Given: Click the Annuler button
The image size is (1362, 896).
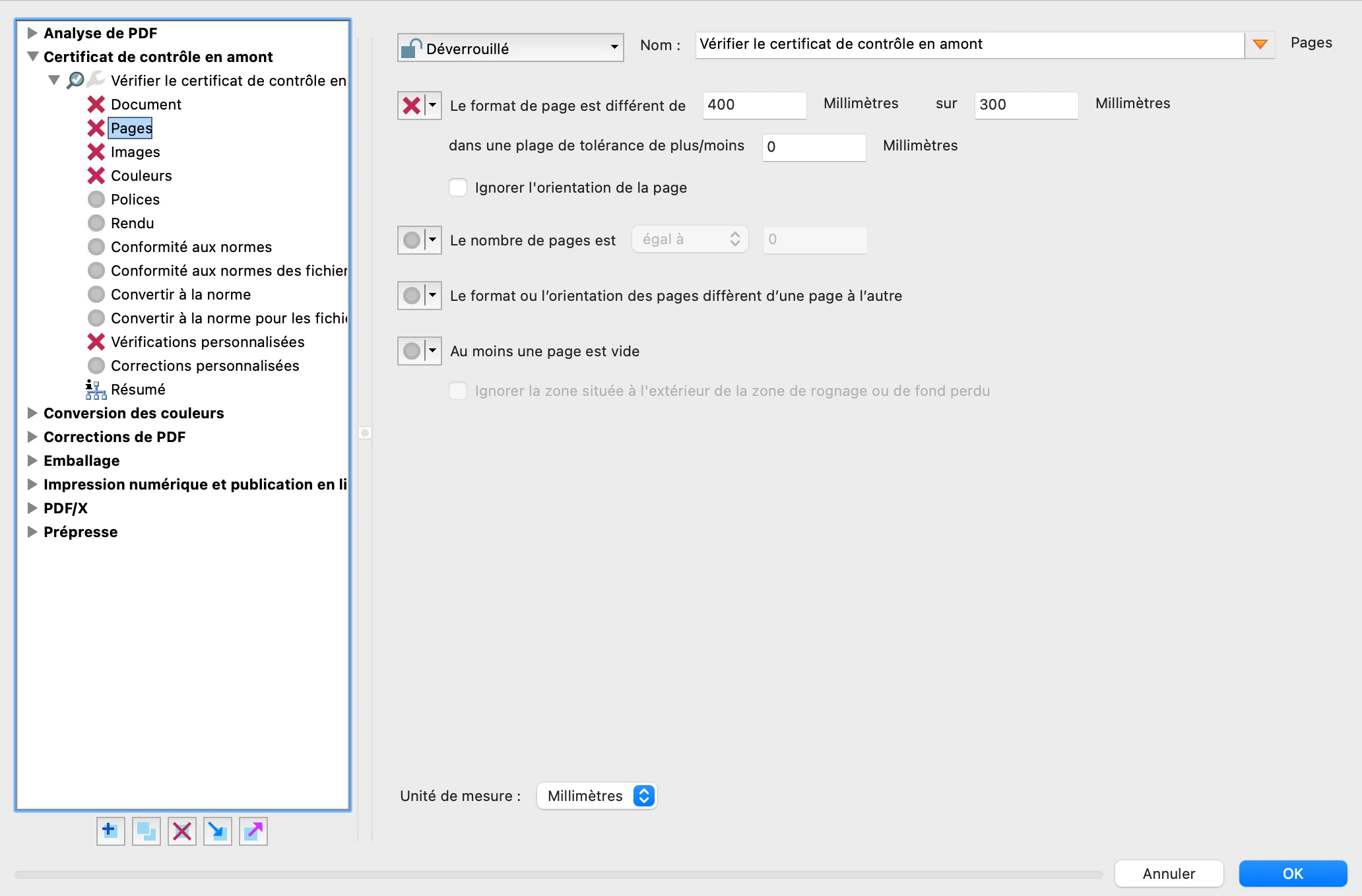Looking at the screenshot, I should pyautogui.click(x=1169, y=874).
